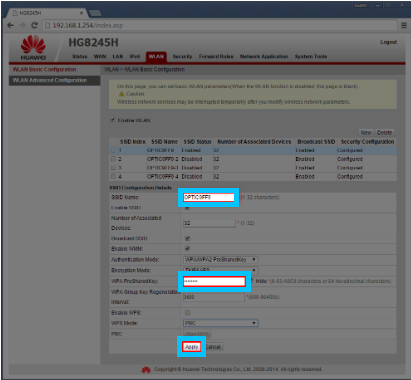This screenshot has width=411, height=380.
Task: Click the Delete SSID button
Action: (x=384, y=133)
